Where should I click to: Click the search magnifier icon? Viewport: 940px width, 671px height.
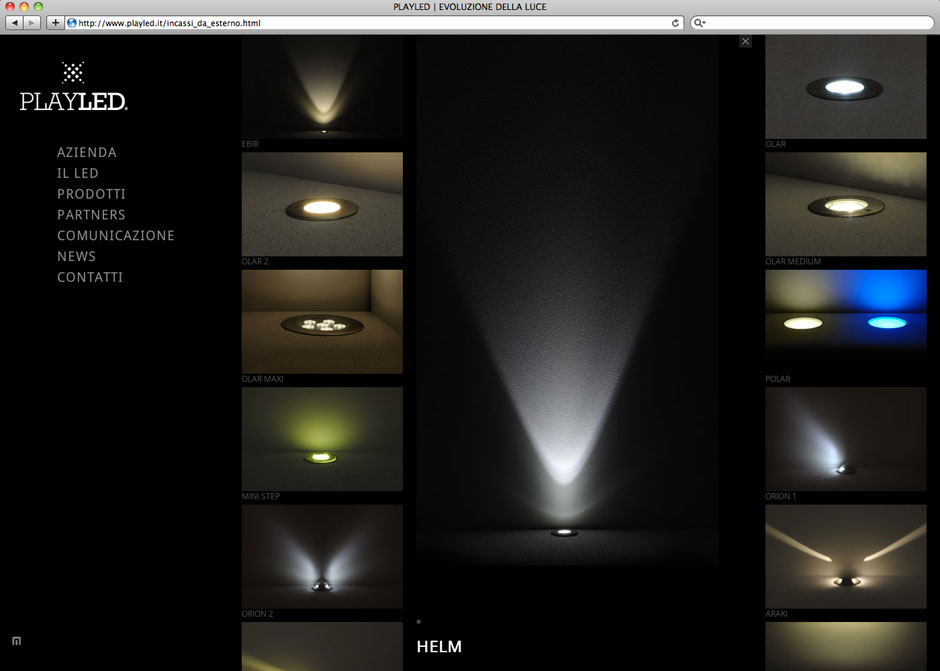coord(699,23)
